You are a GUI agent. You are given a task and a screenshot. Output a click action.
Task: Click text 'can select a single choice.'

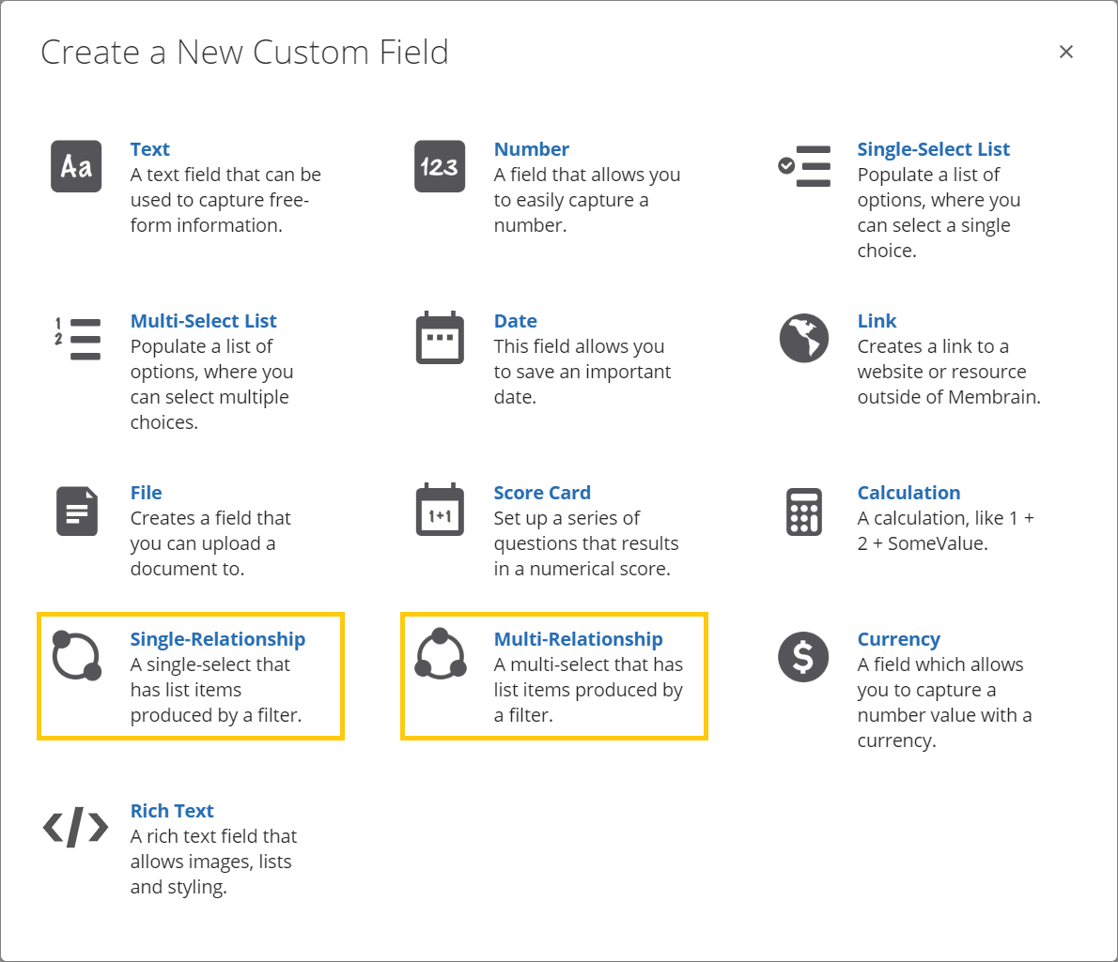coord(933,238)
